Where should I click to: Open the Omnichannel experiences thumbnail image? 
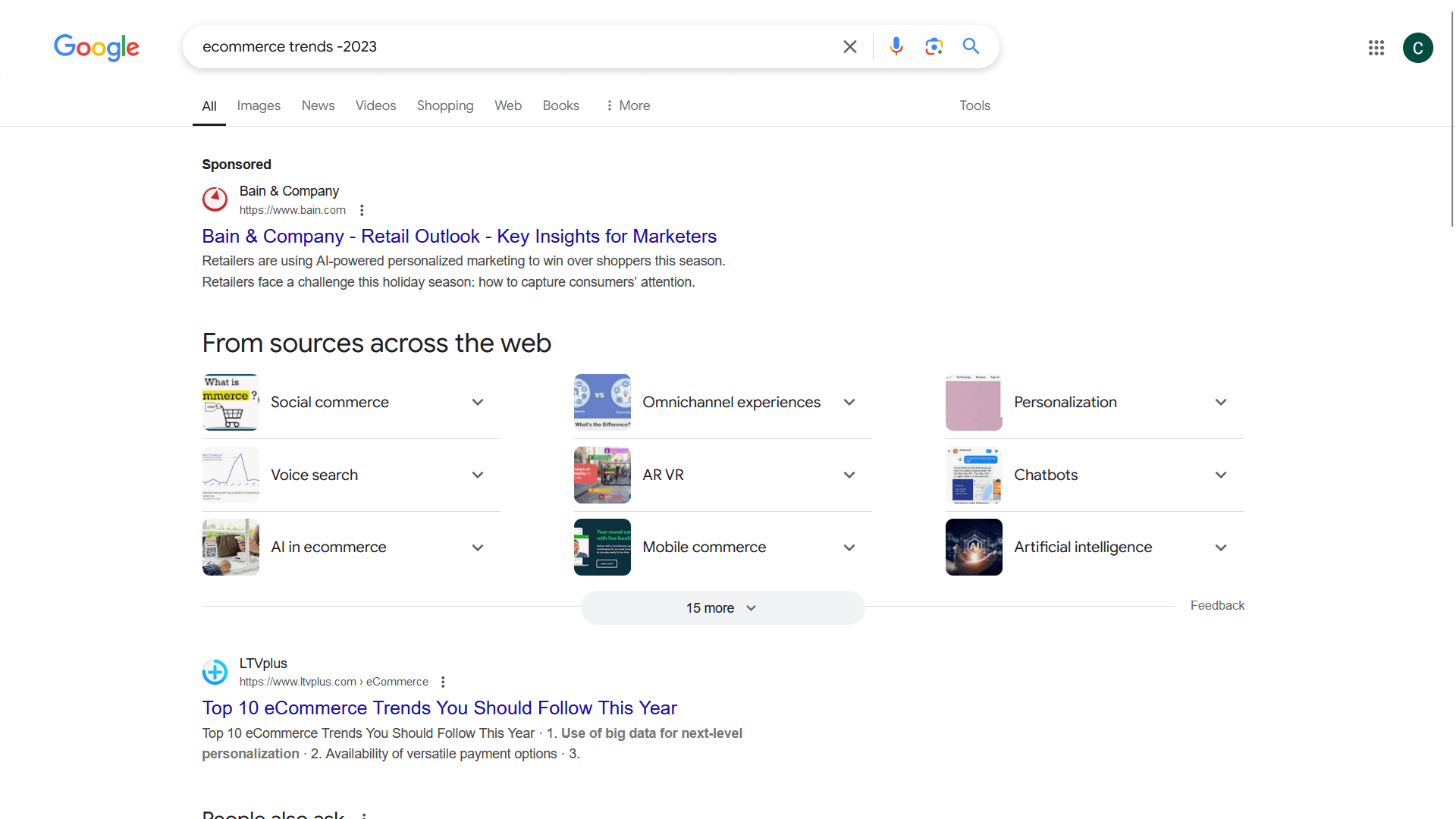point(602,402)
